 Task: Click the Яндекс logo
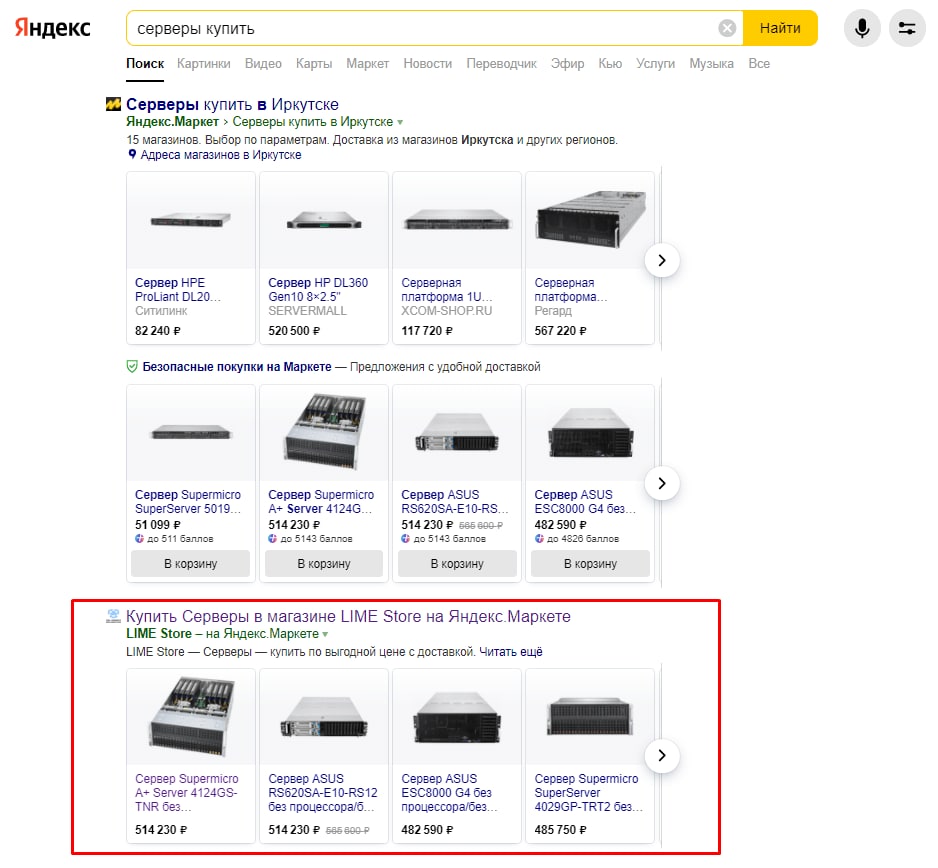pyautogui.click(x=53, y=28)
